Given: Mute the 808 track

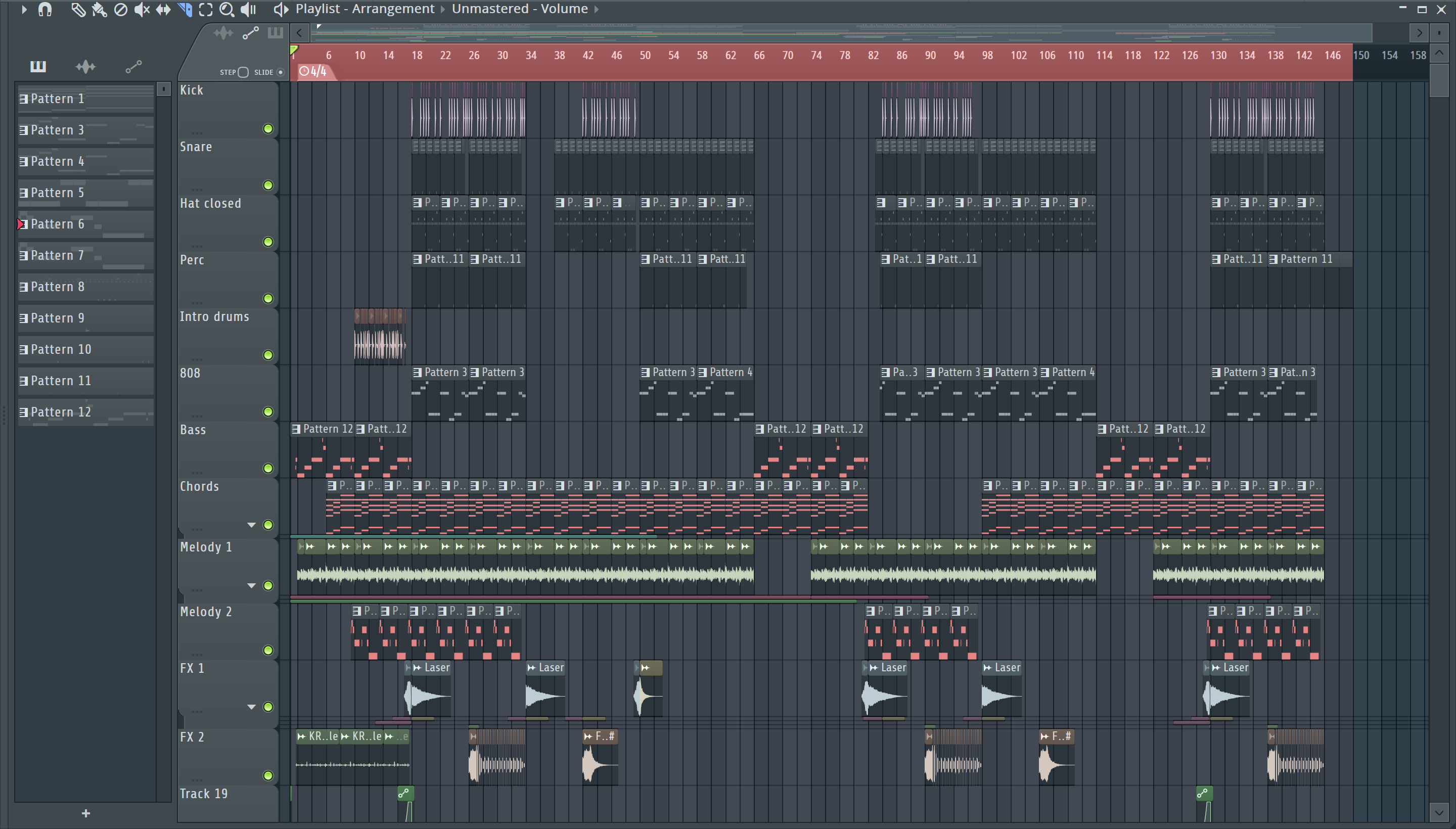Looking at the screenshot, I should (x=267, y=411).
